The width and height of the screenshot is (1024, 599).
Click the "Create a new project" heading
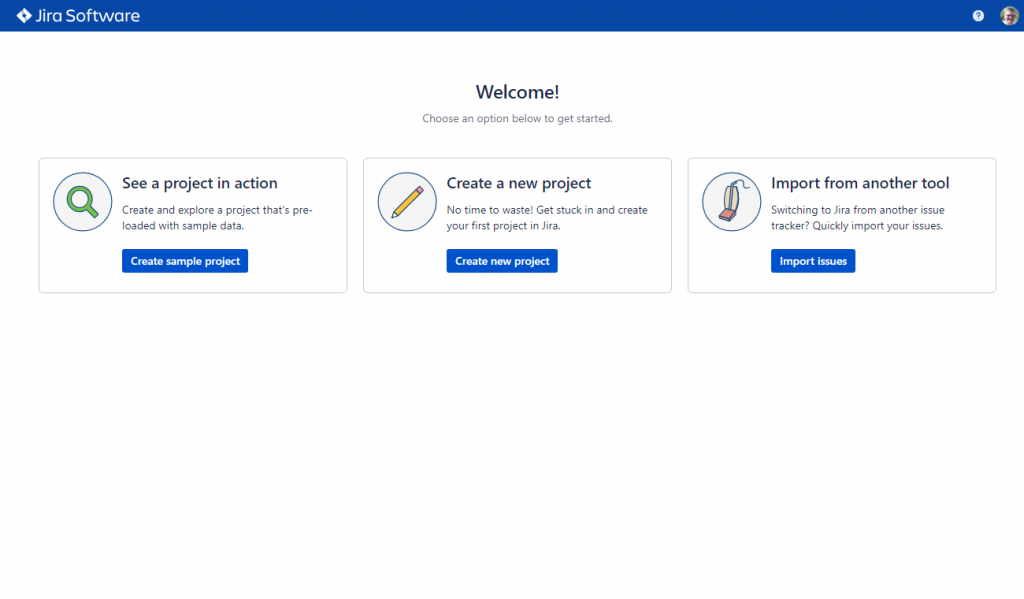[519, 183]
